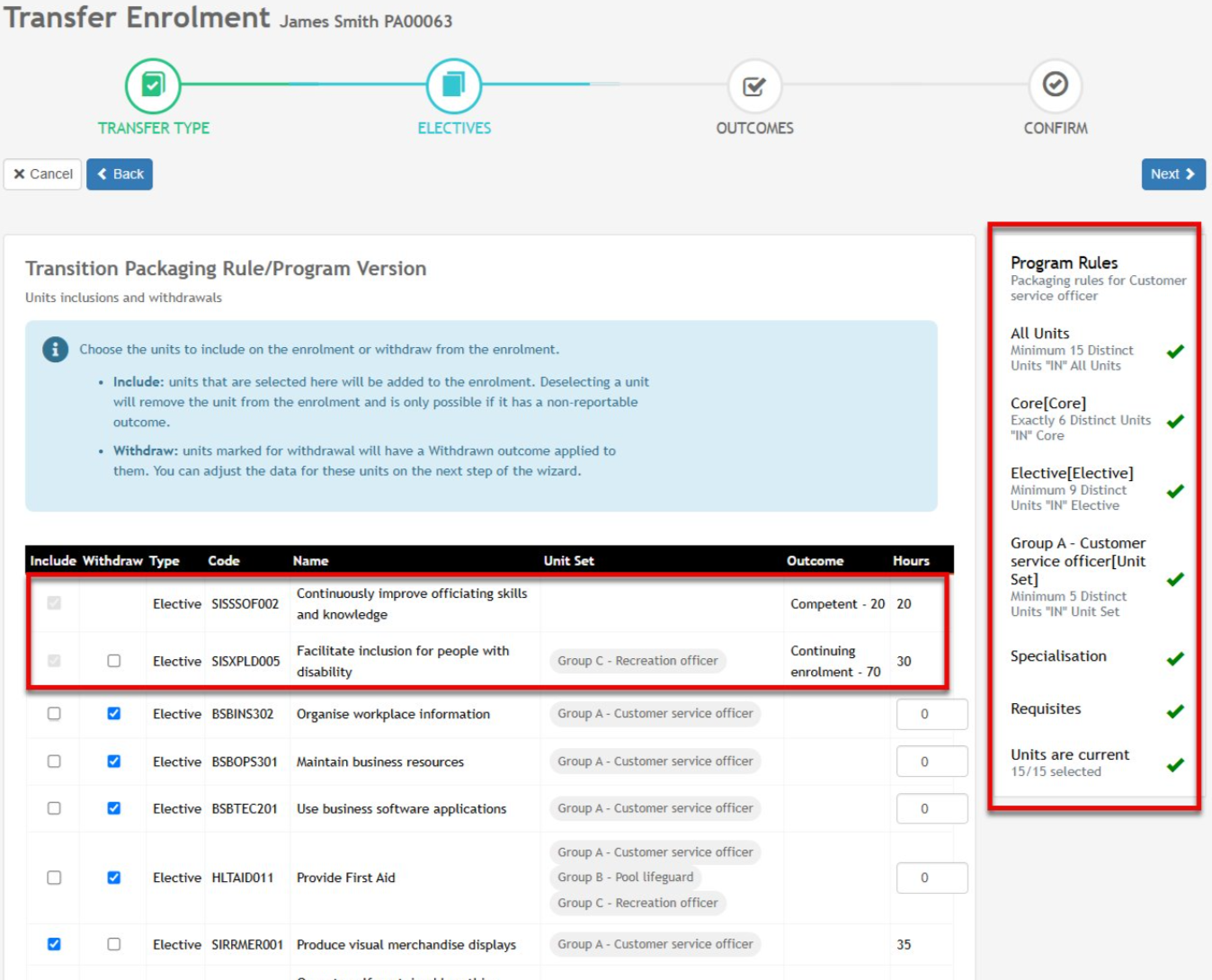Screen dimensions: 1212x980
Task: Click green checkmark beside Requisites
Action: (x=1175, y=711)
